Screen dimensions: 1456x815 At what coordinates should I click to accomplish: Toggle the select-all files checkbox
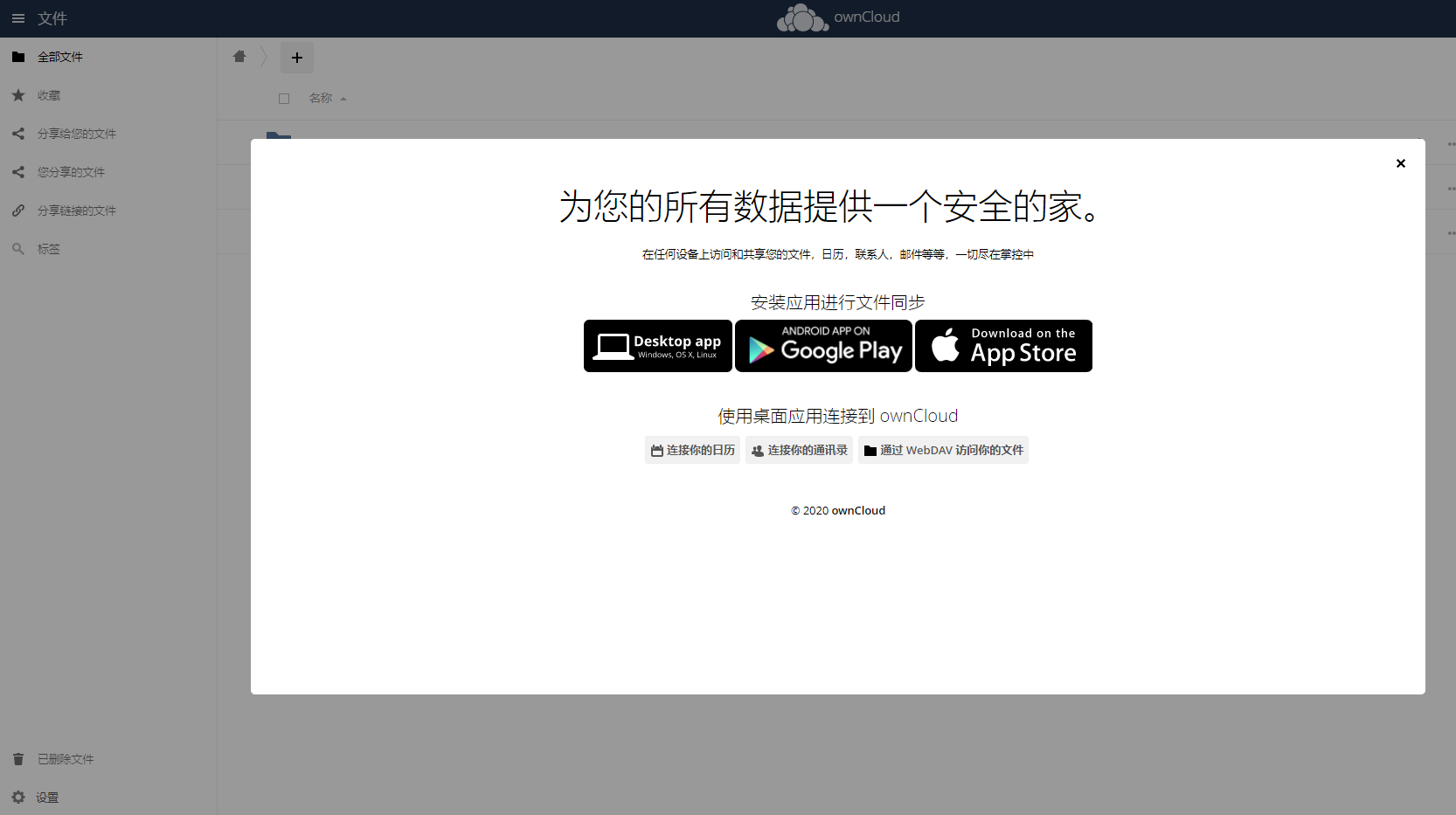click(x=284, y=99)
